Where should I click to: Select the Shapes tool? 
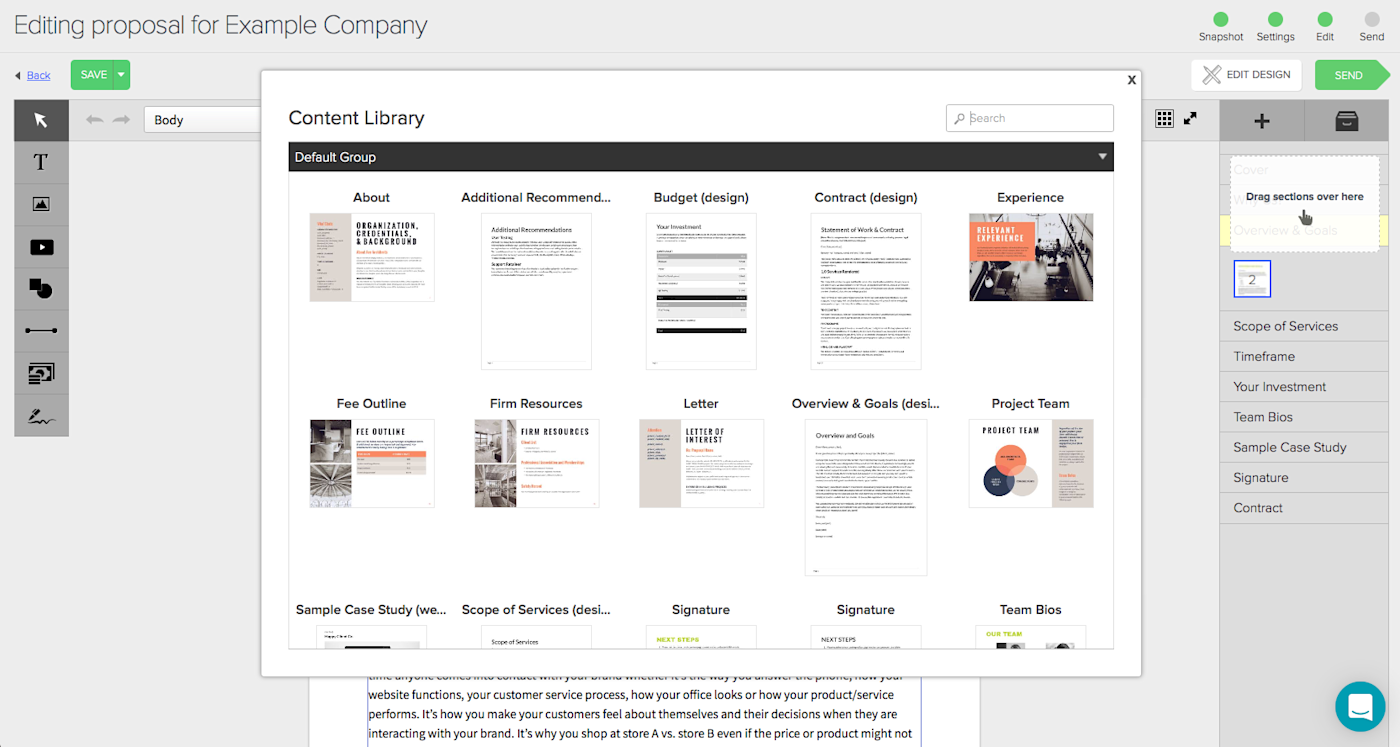click(x=40, y=288)
